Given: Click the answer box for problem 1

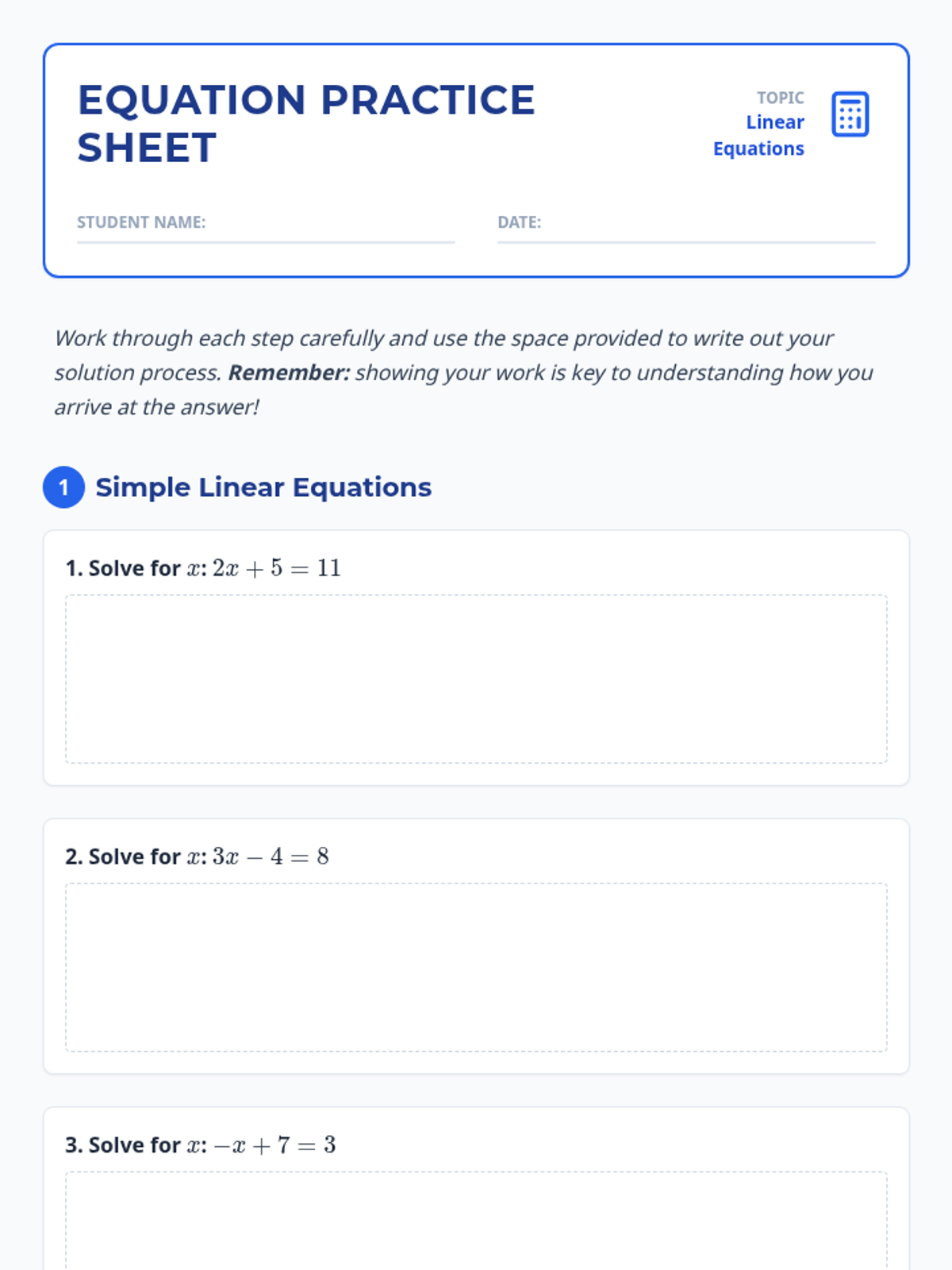Looking at the screenshot, I should 476,679.
